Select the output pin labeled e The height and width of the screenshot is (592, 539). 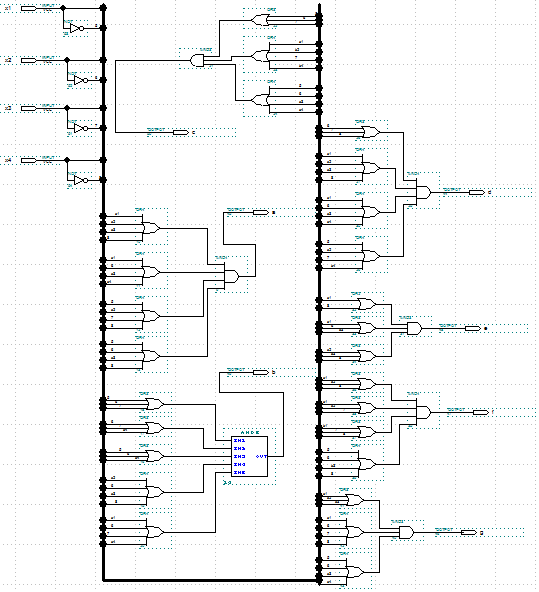pyautogui.click(x=473, y=328)
